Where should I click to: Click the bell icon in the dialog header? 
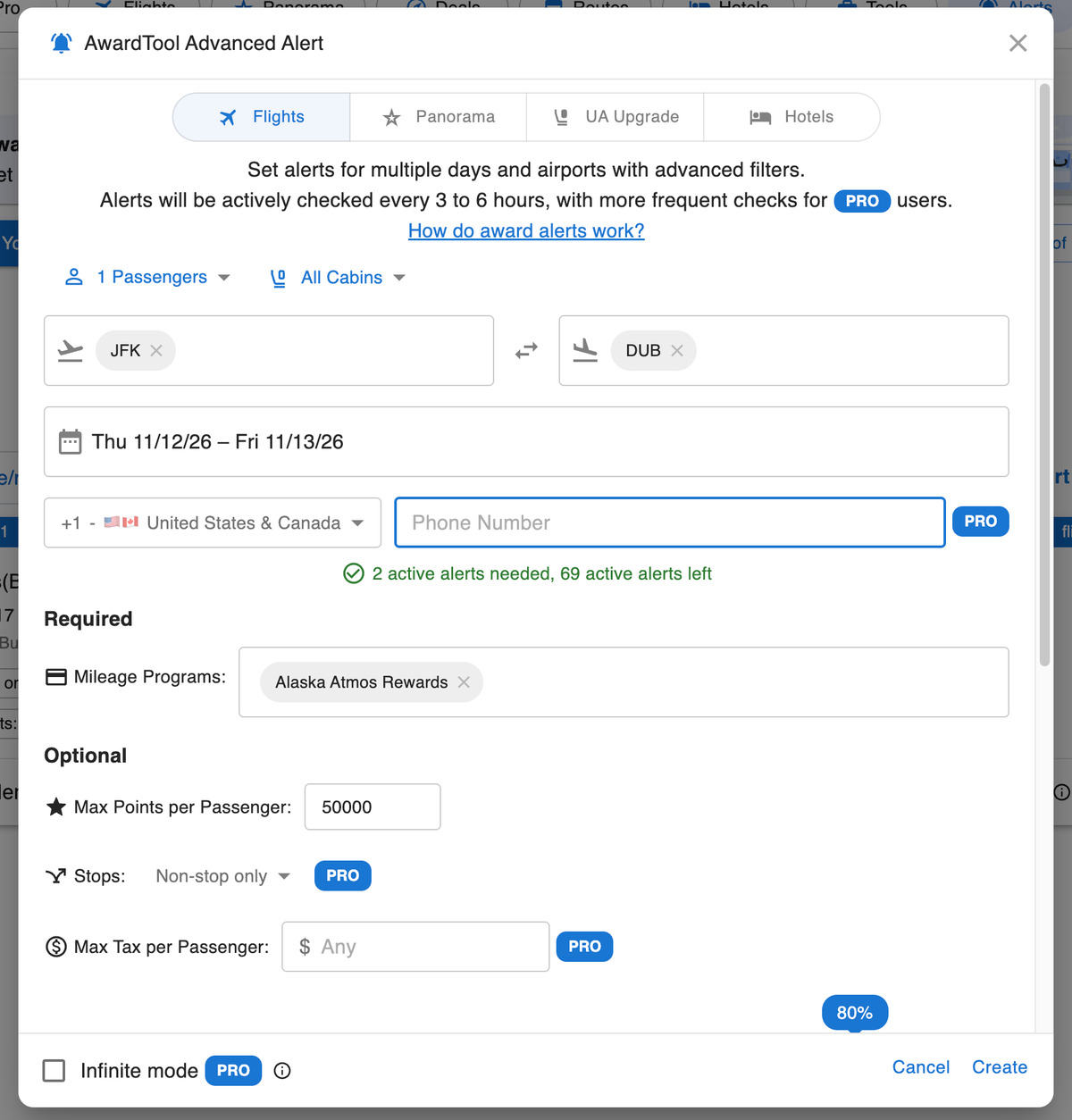pos(61,43)
